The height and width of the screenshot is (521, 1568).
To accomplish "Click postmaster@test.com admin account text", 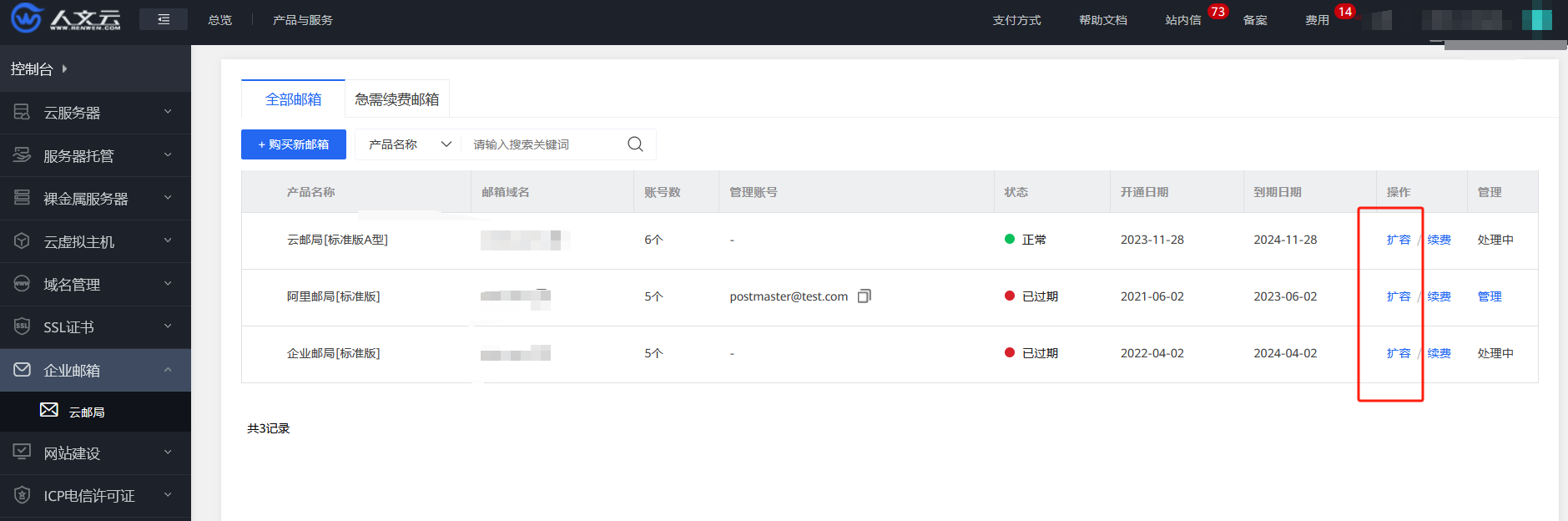I will pos(789,296).
